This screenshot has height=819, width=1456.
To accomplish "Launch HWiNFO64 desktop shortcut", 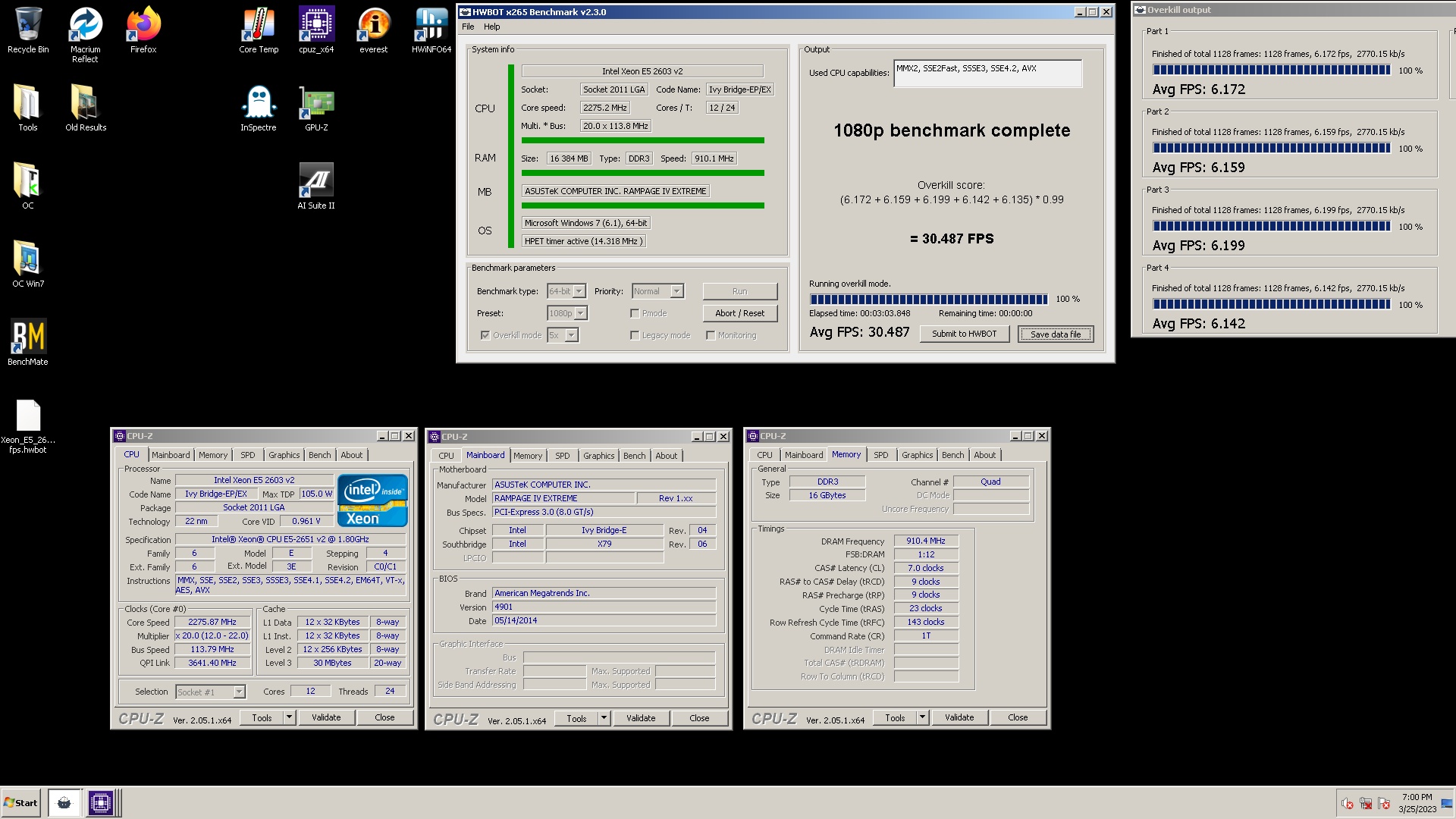I will 431,30.
